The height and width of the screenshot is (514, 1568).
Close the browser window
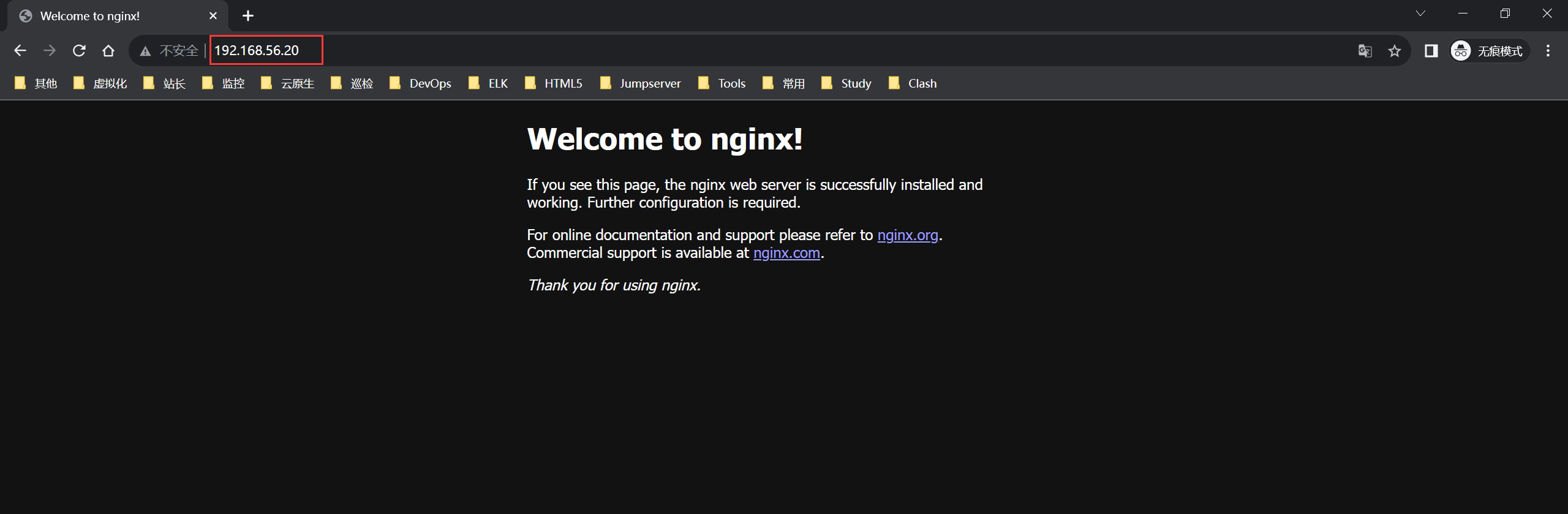[1547, 13]
